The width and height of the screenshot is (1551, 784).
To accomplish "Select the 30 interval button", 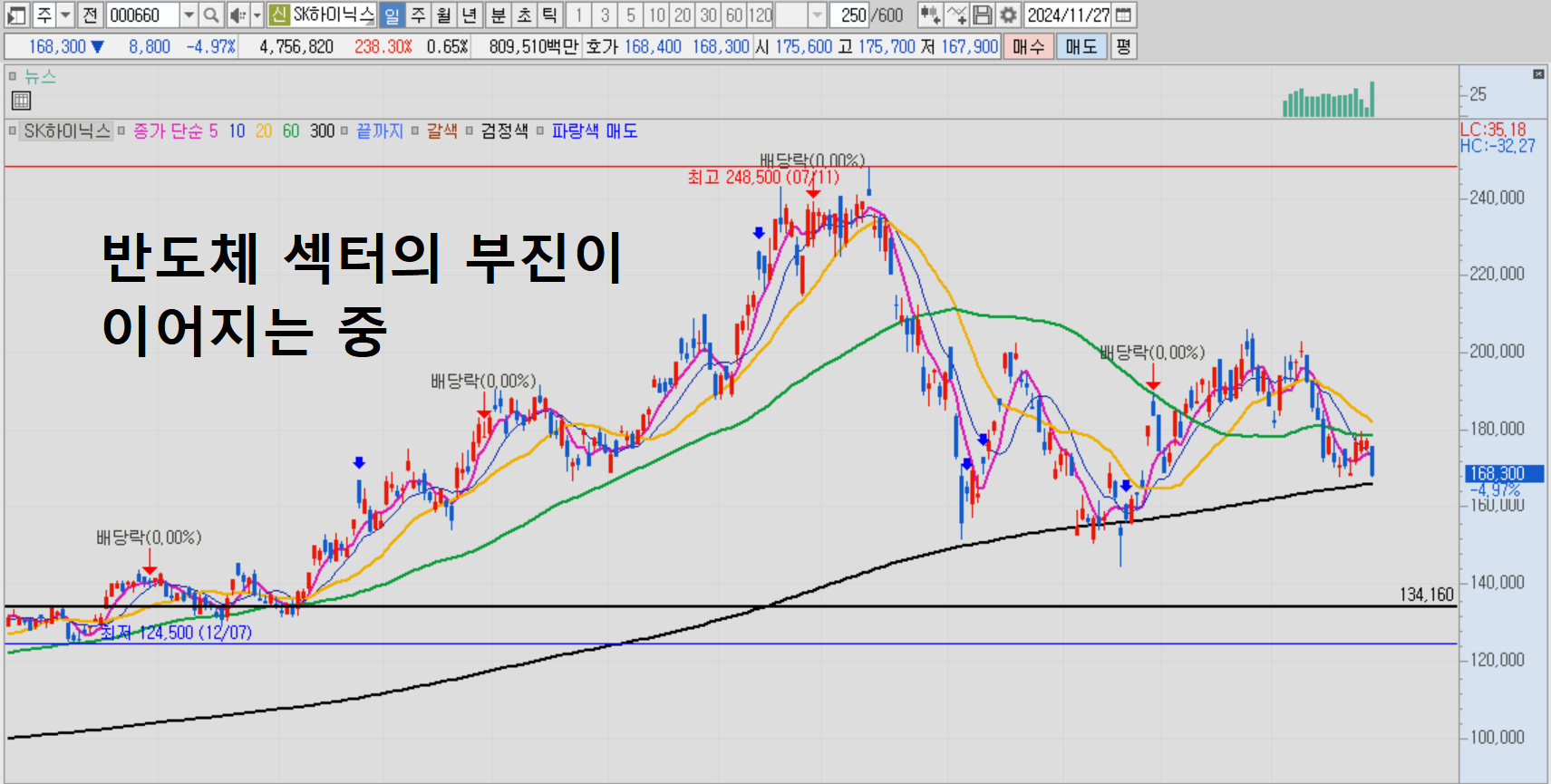I will pyautogui.click(x=708, y=15).
